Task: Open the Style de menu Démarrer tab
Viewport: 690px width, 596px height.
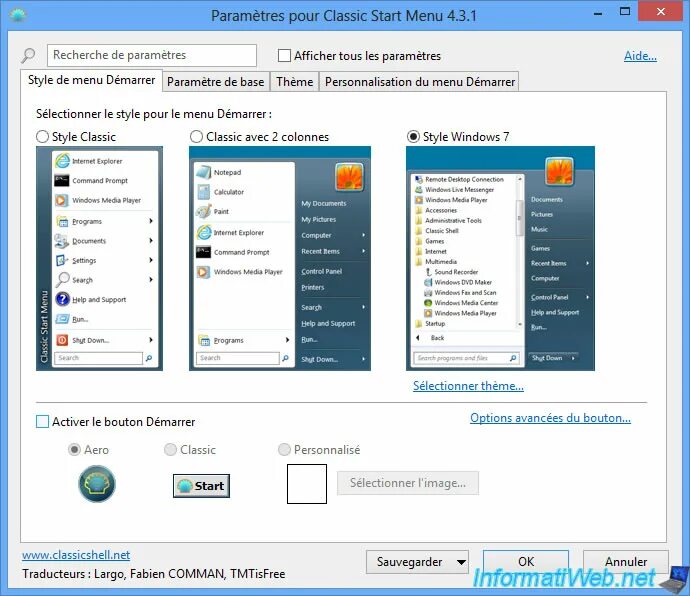Action: [x=92, y=80]
